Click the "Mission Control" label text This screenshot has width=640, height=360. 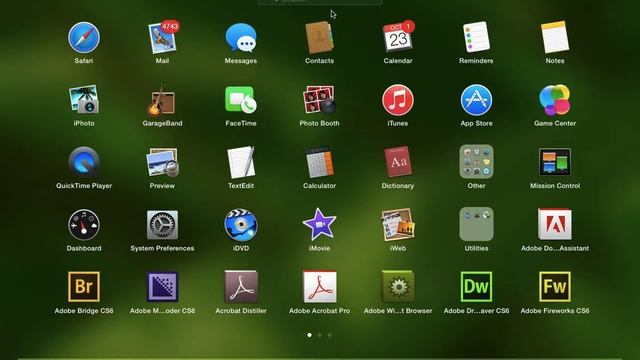pyautogui.click(x=555, y=186)
